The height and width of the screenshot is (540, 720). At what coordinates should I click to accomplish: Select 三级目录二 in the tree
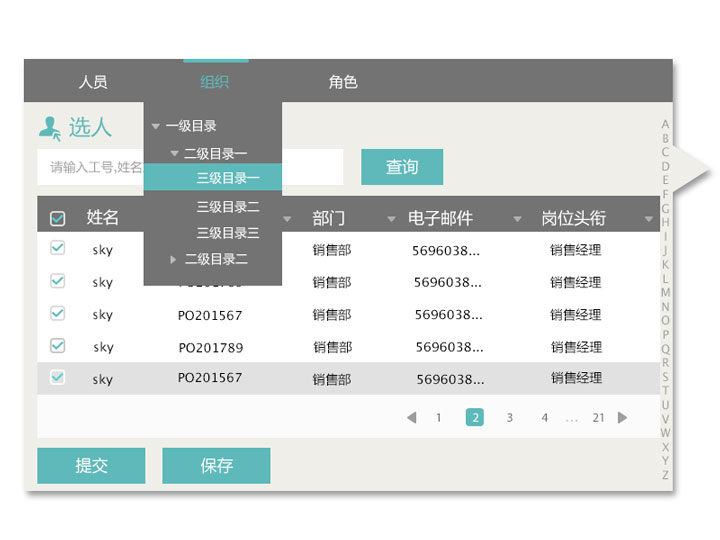pyautogui.click(x=228, y=207)
